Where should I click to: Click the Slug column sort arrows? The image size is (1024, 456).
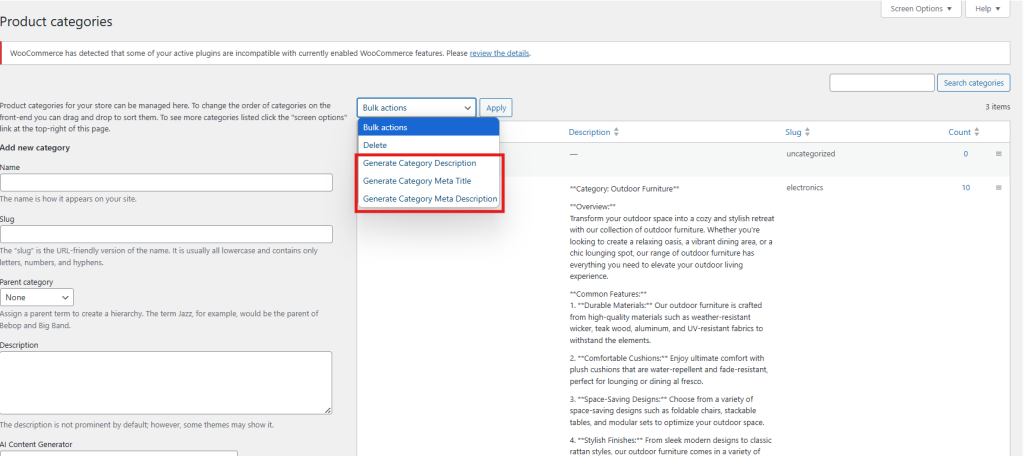coord(807,132)
